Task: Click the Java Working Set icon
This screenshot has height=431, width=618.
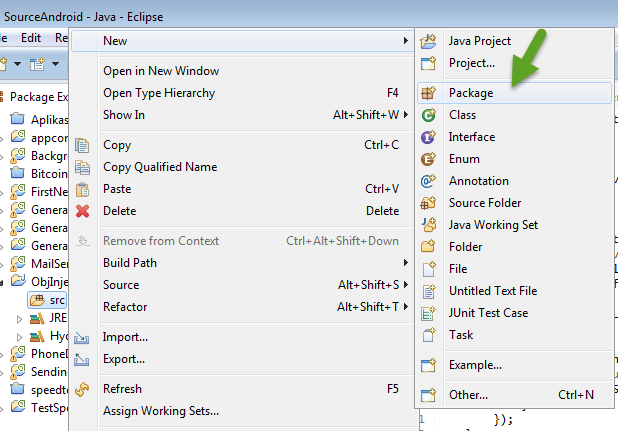Action: 428,225
